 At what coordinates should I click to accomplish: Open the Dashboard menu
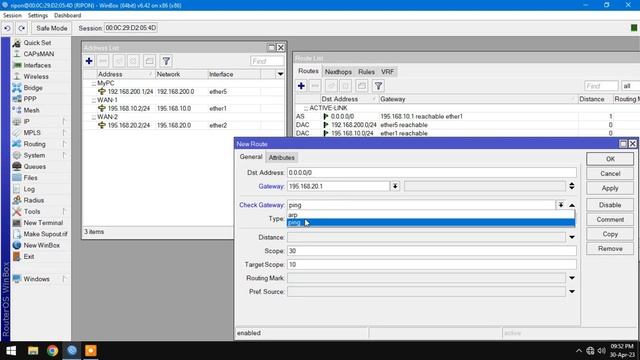pyautogui.click(x=67, y=16)
